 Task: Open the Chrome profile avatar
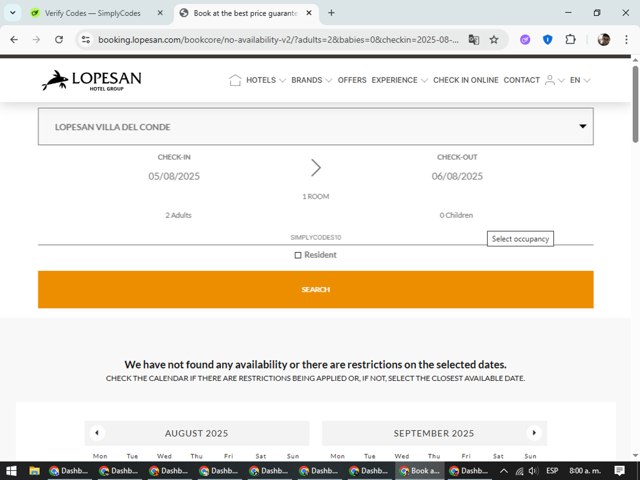[604, 40]
